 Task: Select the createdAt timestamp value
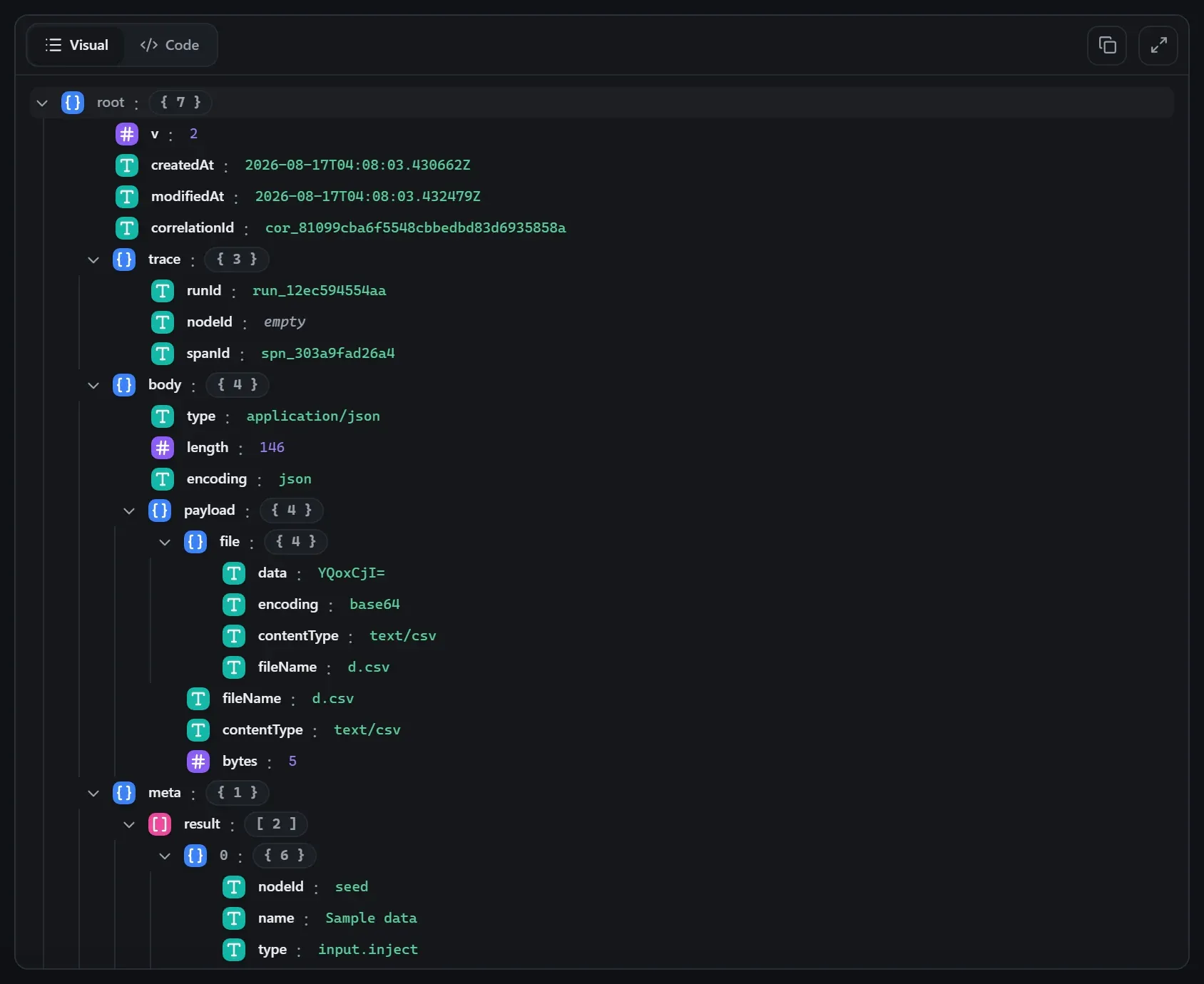click(x=358, y=165)
